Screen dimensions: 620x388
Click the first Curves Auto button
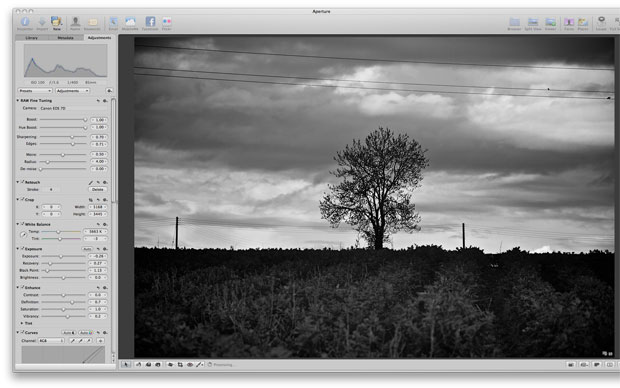(x=69, y=333)
